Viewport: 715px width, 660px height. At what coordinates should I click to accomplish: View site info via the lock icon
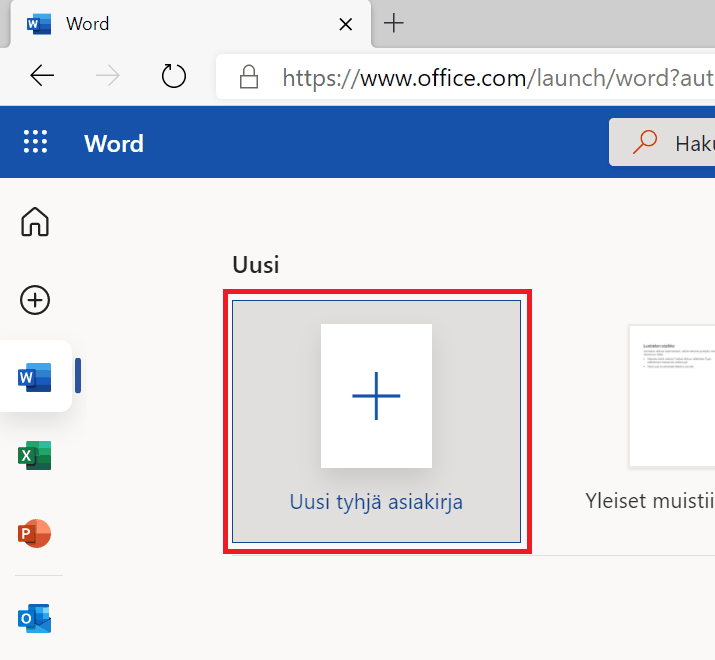click(249, 77)
